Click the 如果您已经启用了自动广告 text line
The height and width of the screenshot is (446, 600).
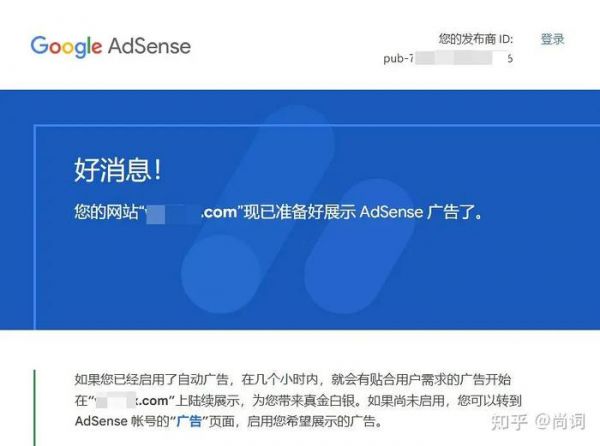[152, 379]
